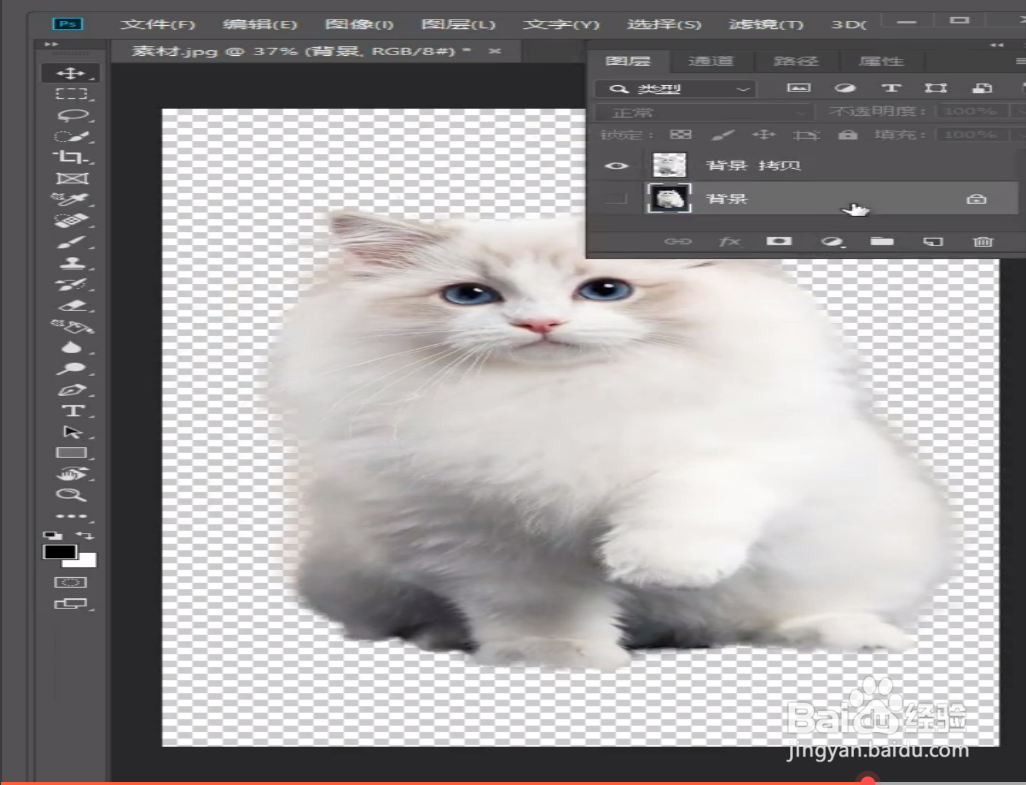Expand the tools panel with double arrows
Screen dimensions: 1026x785
(51, 44)
